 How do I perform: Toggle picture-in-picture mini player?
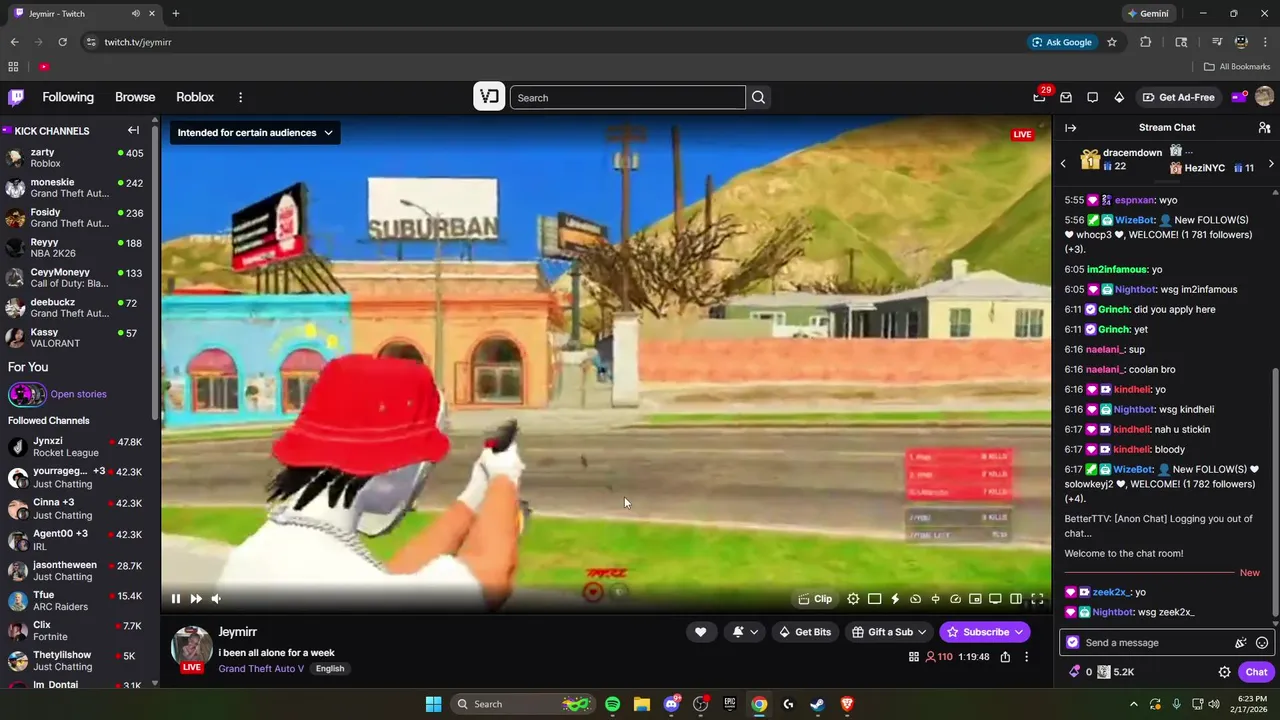(x=975, y=599)
